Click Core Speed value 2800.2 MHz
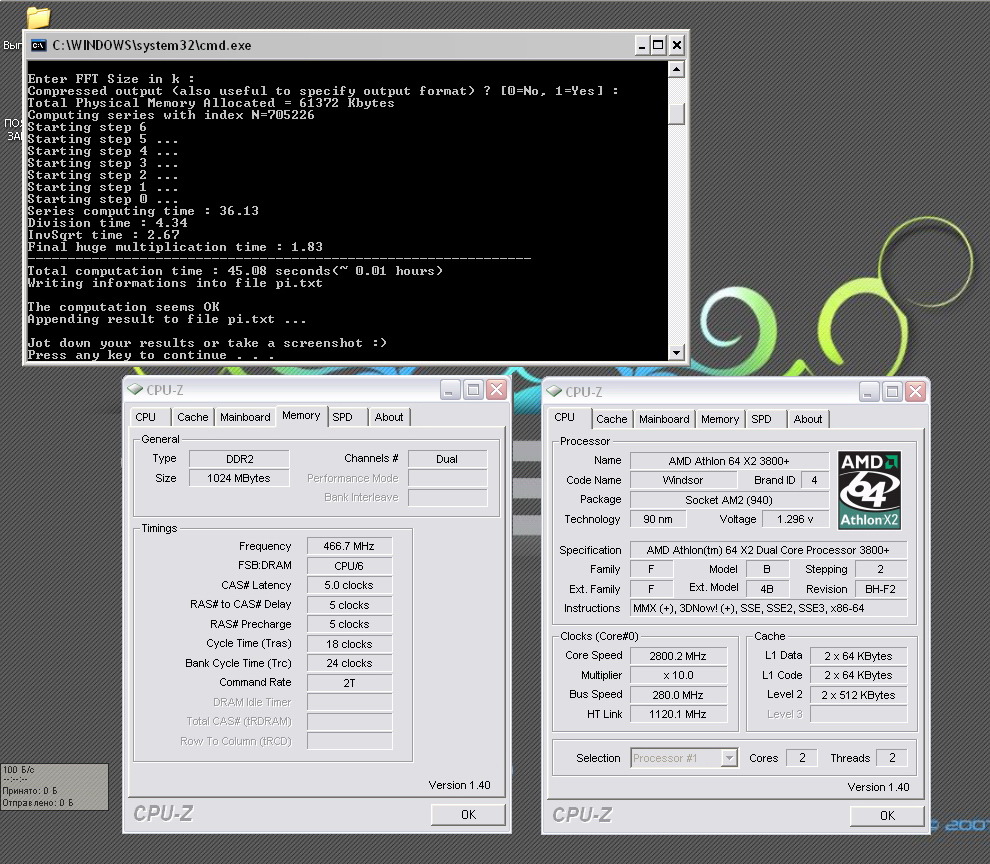Image resolution: width=990 pixels, height=864 pixels. (678, 656)
